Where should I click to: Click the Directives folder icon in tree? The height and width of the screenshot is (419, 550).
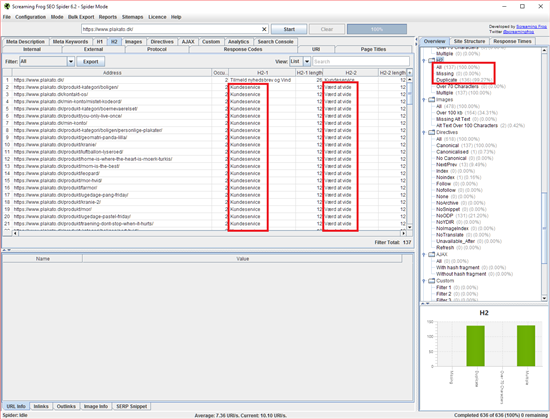point(432,132)
